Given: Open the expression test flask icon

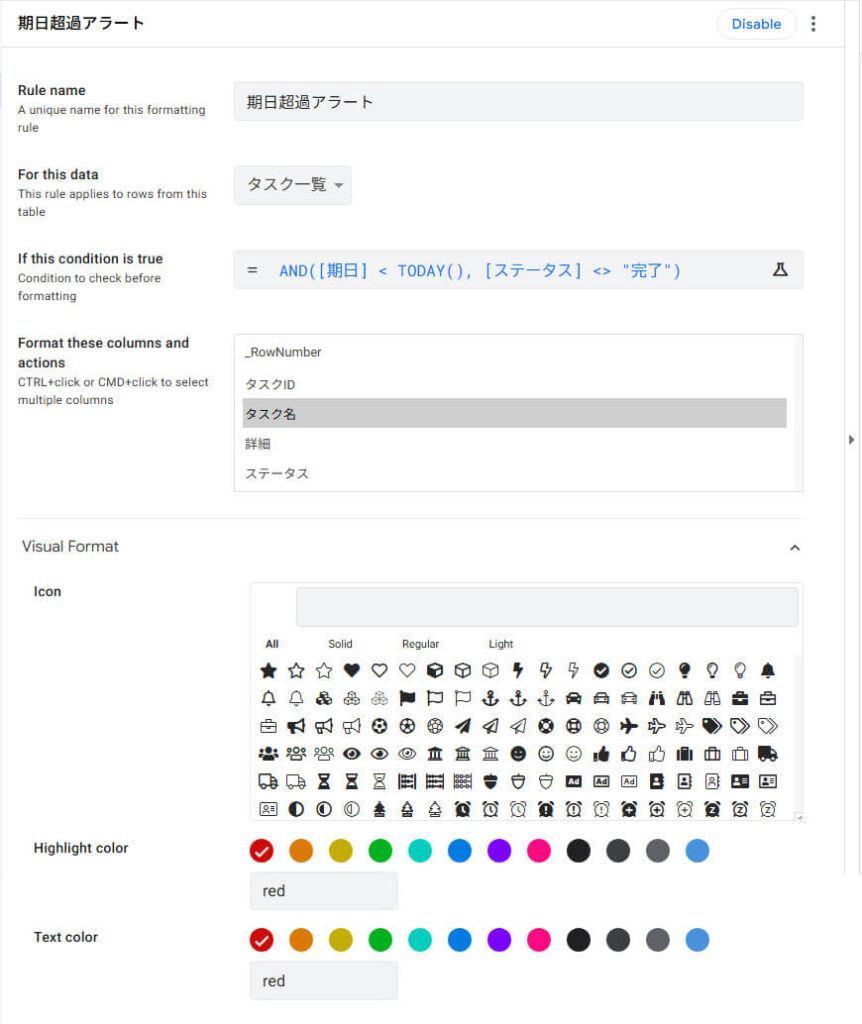Looking at the screenshot, I should 780,270.
